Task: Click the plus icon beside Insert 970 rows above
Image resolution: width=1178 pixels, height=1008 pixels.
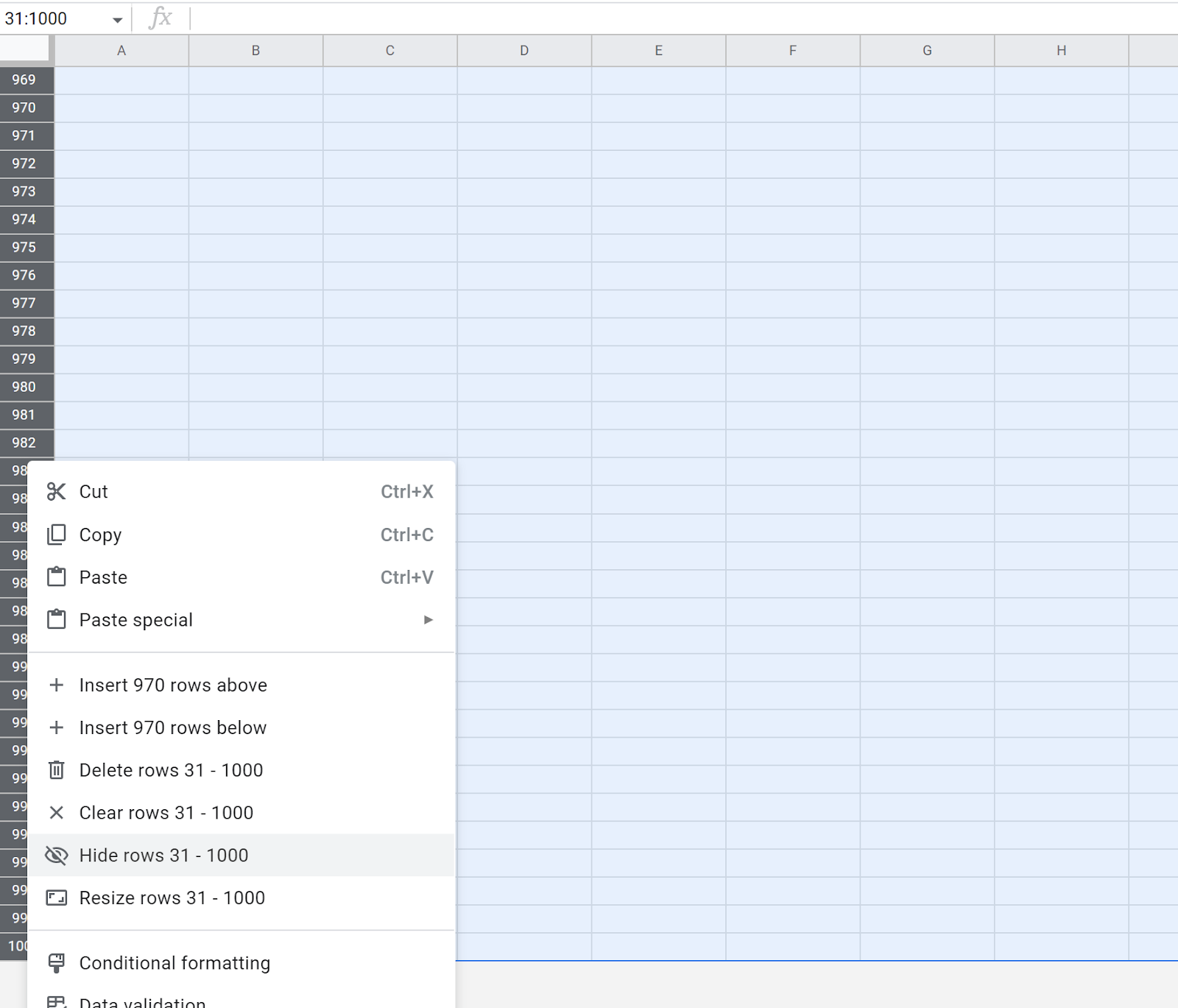Action: click(57, 685)
